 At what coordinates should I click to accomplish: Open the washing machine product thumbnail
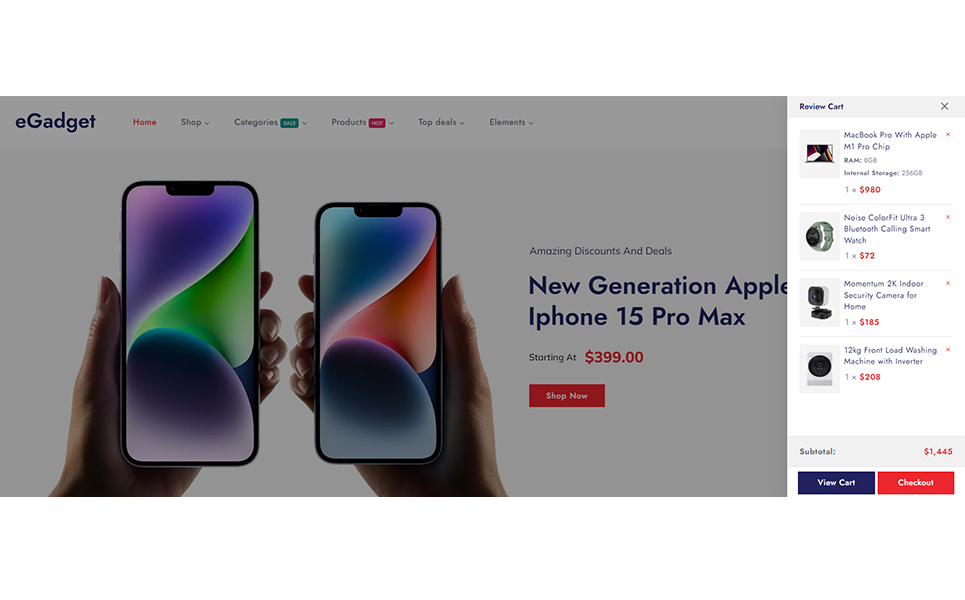(x=819, y=369)
